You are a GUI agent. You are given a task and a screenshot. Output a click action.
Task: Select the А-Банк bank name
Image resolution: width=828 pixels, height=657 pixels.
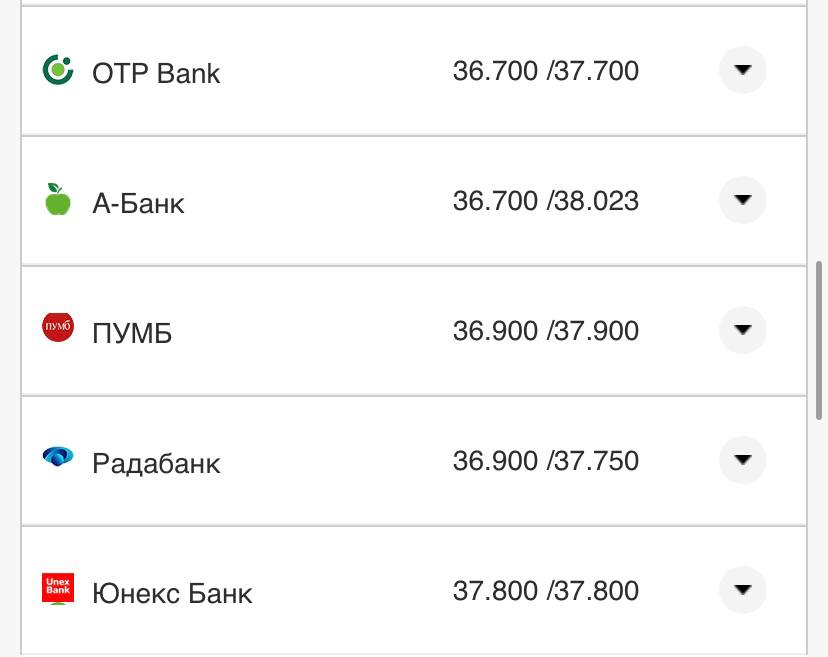[138, 203]
